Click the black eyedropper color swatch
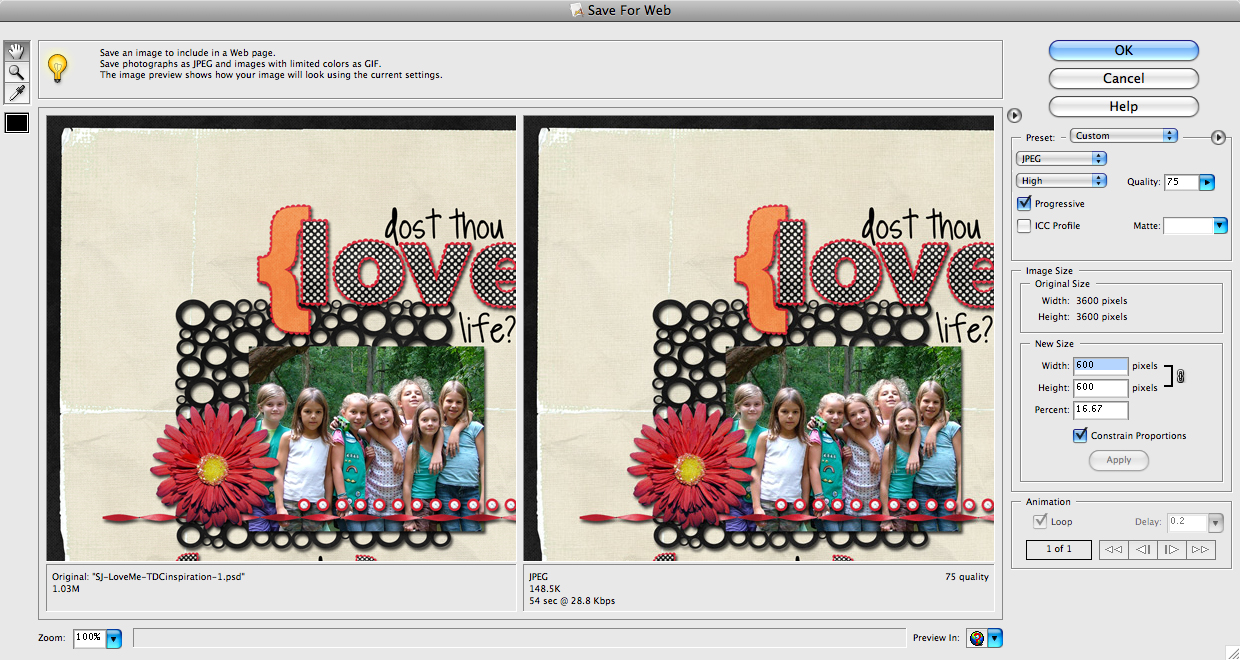Viewport: 1240px width, 660px height. 17,123
